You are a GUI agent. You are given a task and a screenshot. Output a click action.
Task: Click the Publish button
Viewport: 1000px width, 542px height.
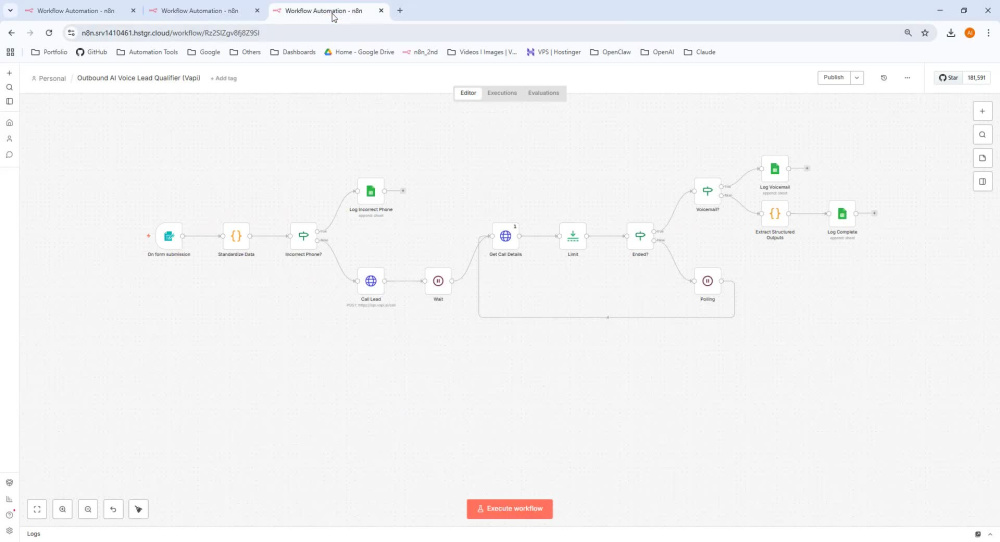pyautogui.click(x=834, y=78)
